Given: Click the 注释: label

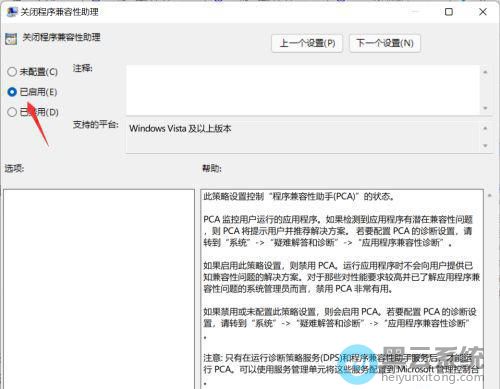Looking at the screenshot, I should tap(83, 68).
